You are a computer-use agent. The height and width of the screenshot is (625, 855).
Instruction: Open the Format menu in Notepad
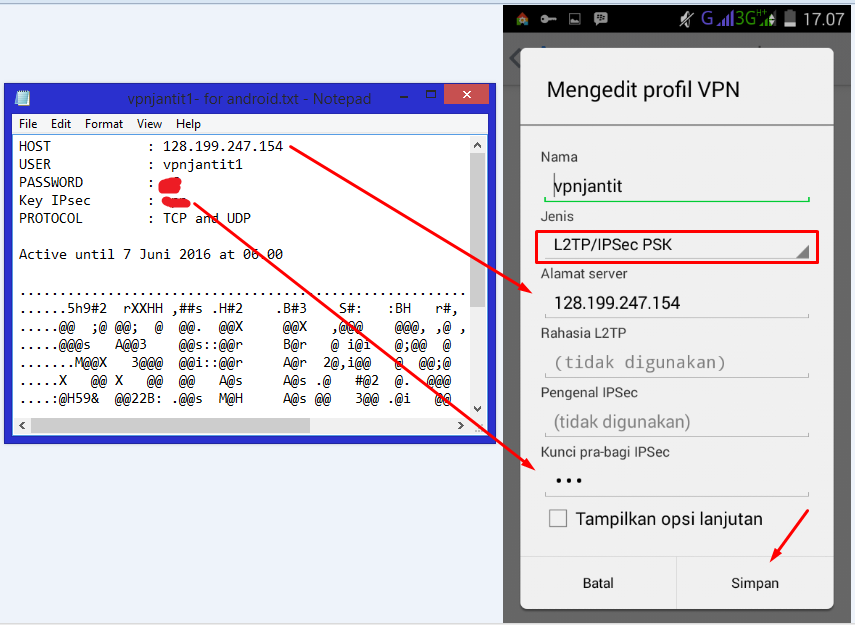[104, 124]
